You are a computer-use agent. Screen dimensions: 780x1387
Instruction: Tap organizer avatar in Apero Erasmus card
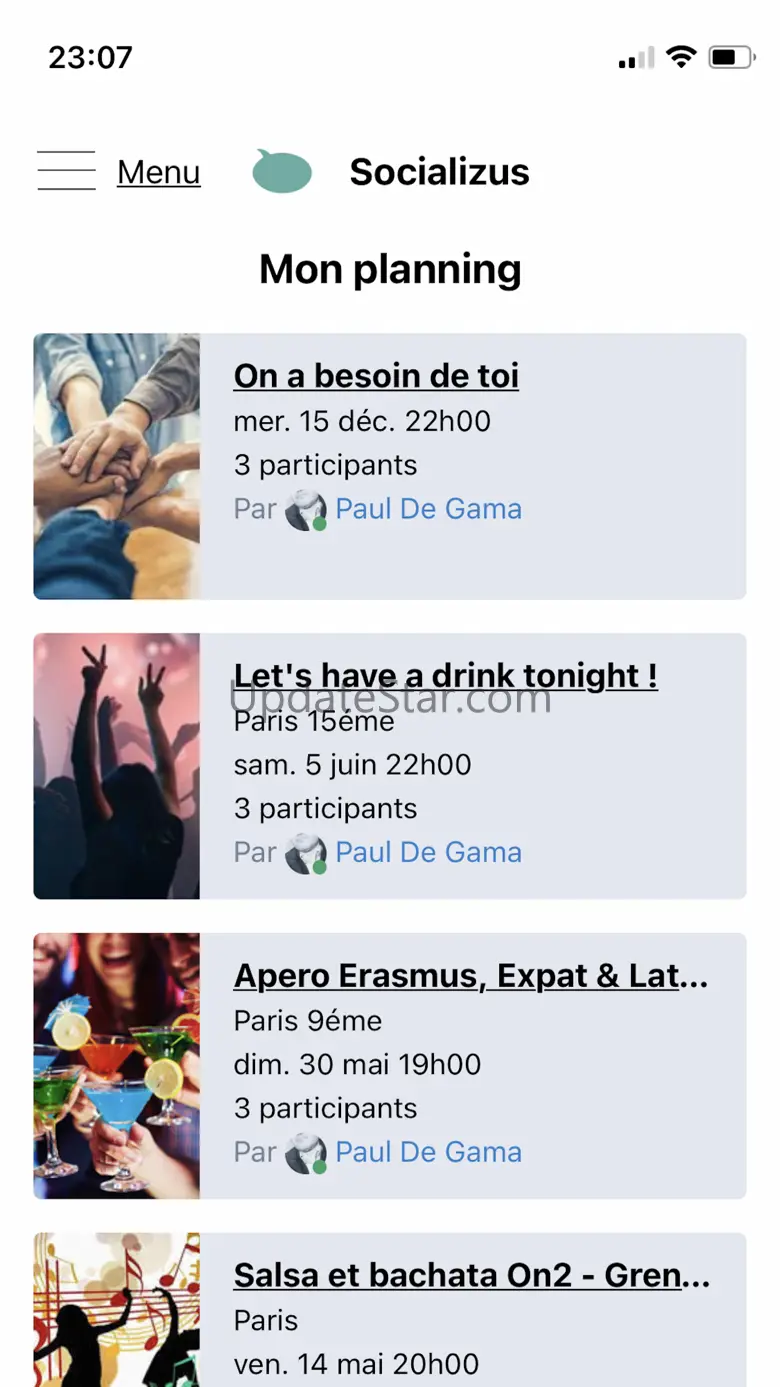(x=305, y=1154)
